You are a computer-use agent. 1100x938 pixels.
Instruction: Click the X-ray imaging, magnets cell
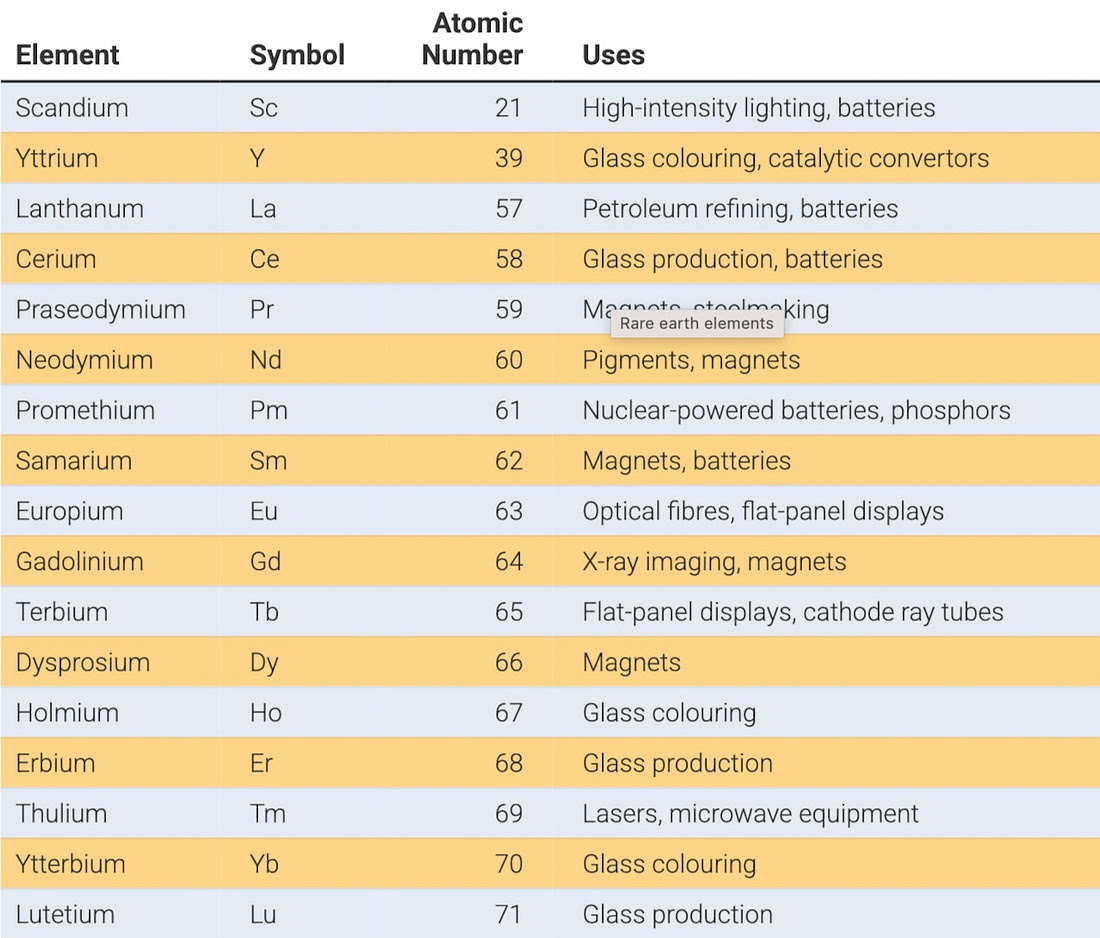tap(714, 562)
